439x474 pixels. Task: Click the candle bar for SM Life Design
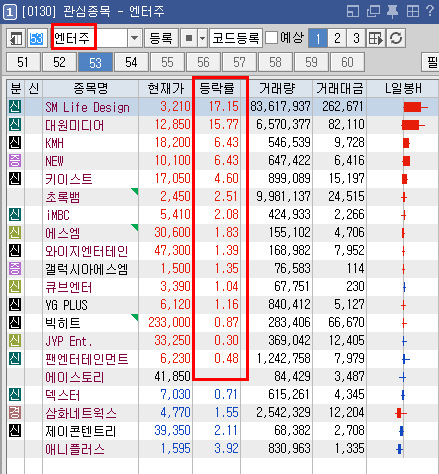click(415, 107)
